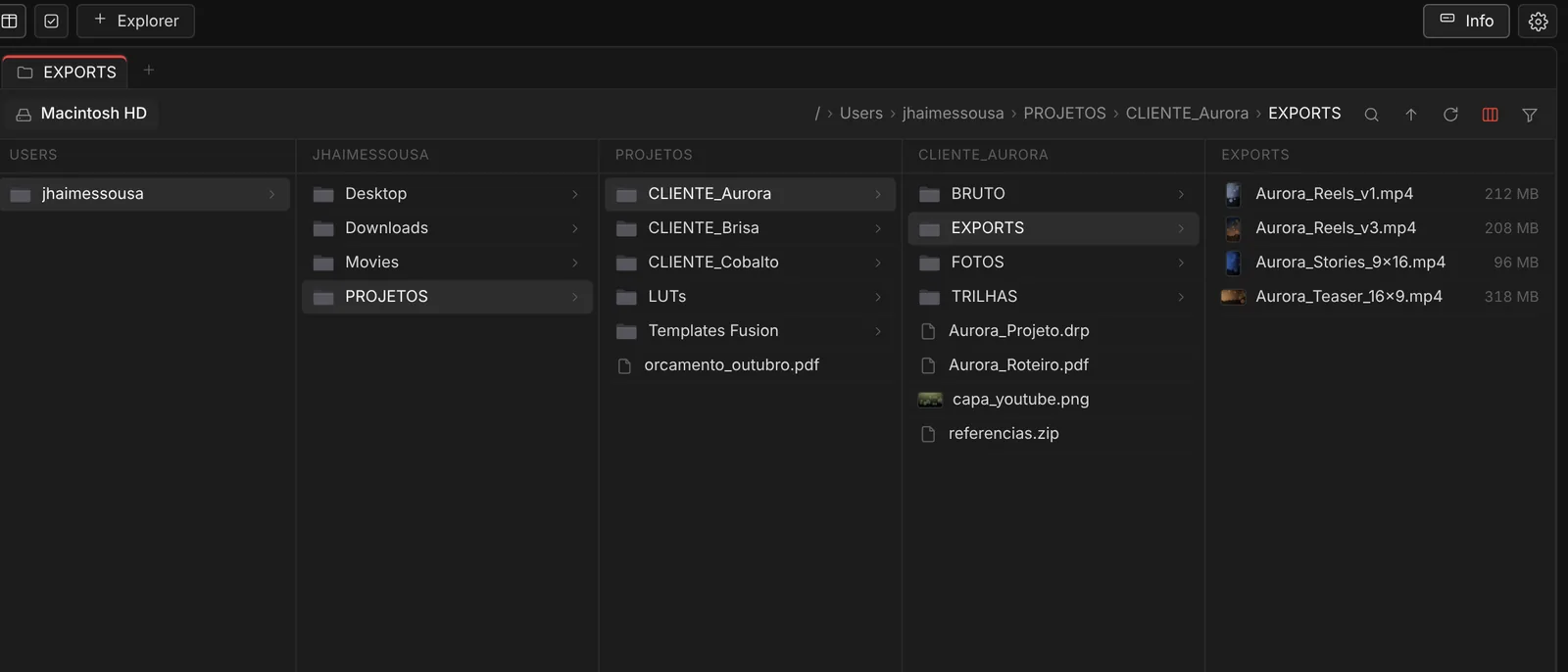Select the referencias.zip file
Image resolution: width=1568 pixels, height=672 pixels.
(x=1053, y=434)
